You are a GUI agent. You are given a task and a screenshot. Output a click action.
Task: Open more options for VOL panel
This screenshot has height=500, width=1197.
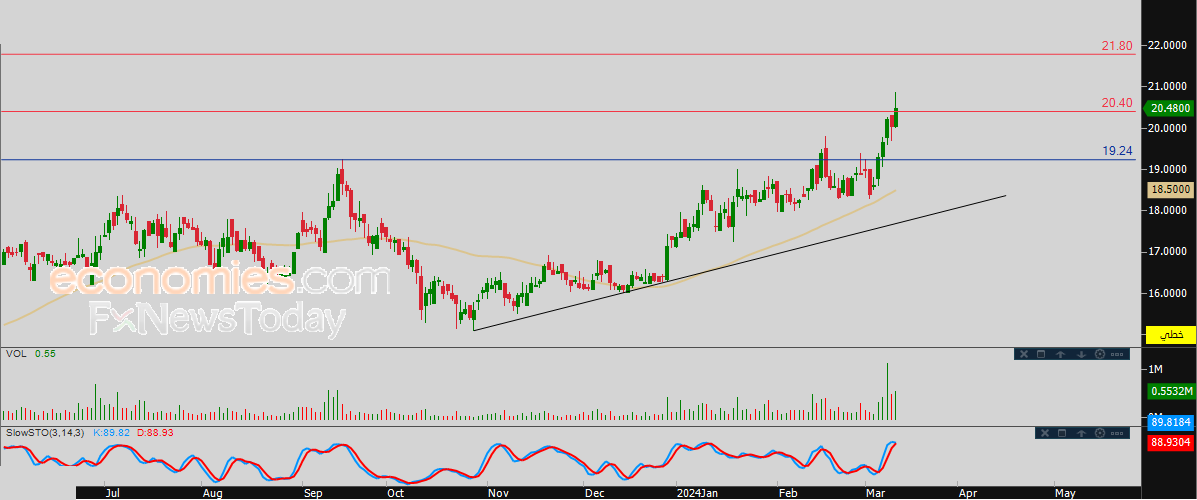[1117, 354]
